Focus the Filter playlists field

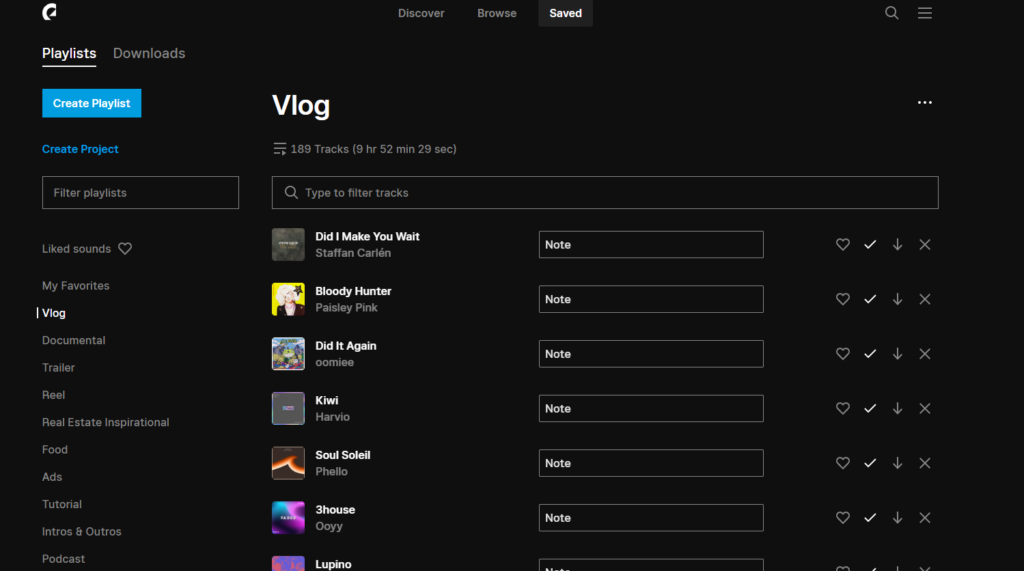point(140,193)
